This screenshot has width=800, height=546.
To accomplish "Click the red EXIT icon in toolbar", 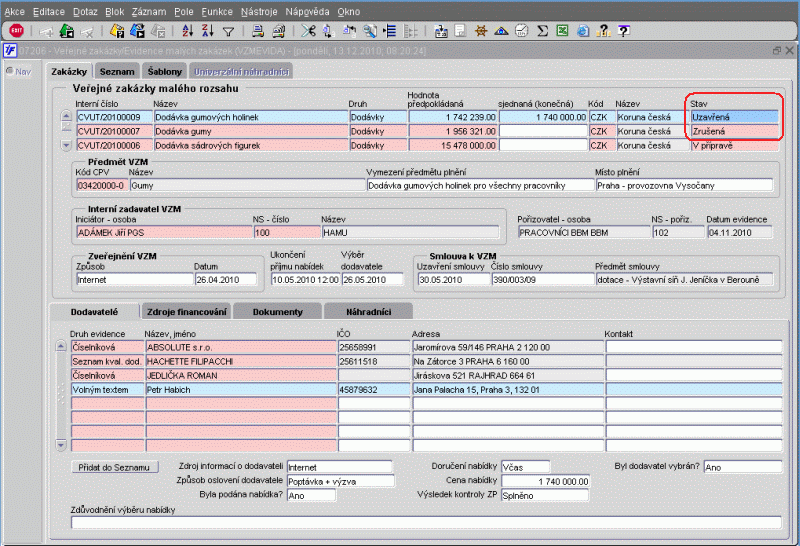I will coord(17,31).
